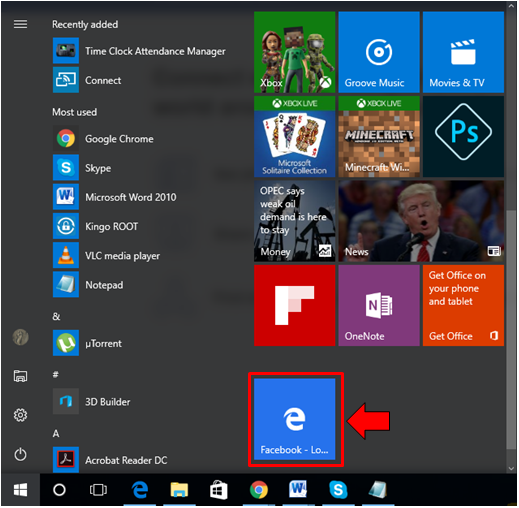Launch Microsoft Edge from the taskbar
Image resolution: width=519 pixels, height=508 pixels.
click(140, 490)
